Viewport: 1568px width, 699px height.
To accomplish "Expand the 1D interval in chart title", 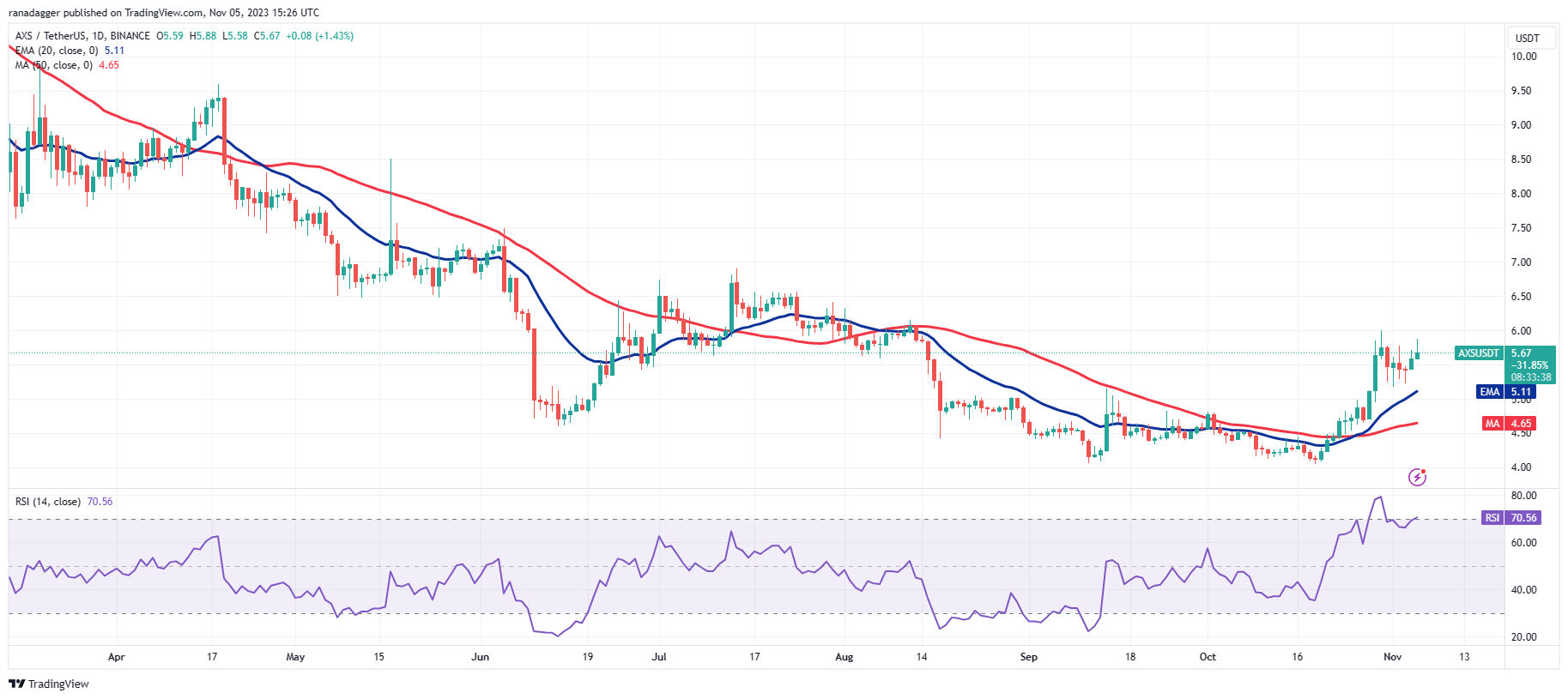I will click(97, 36).
